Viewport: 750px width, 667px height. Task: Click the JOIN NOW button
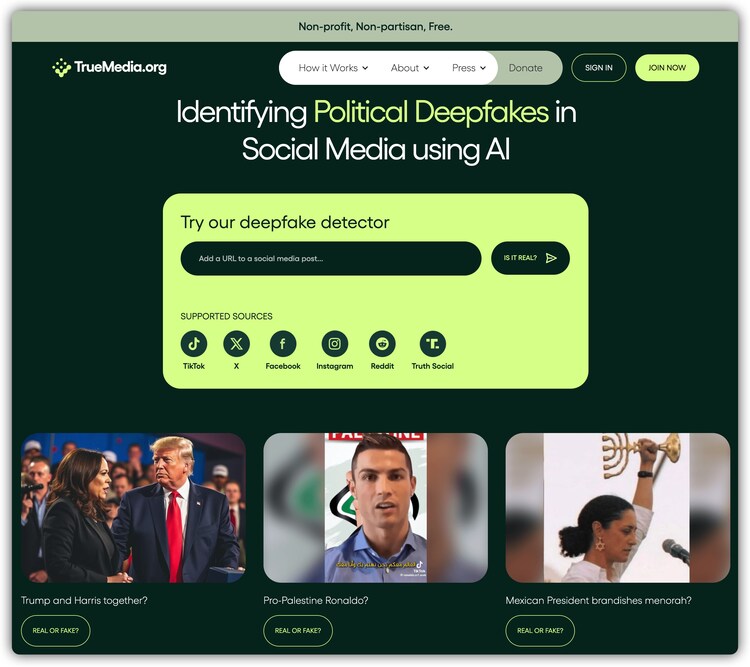(x=667, y=68)
